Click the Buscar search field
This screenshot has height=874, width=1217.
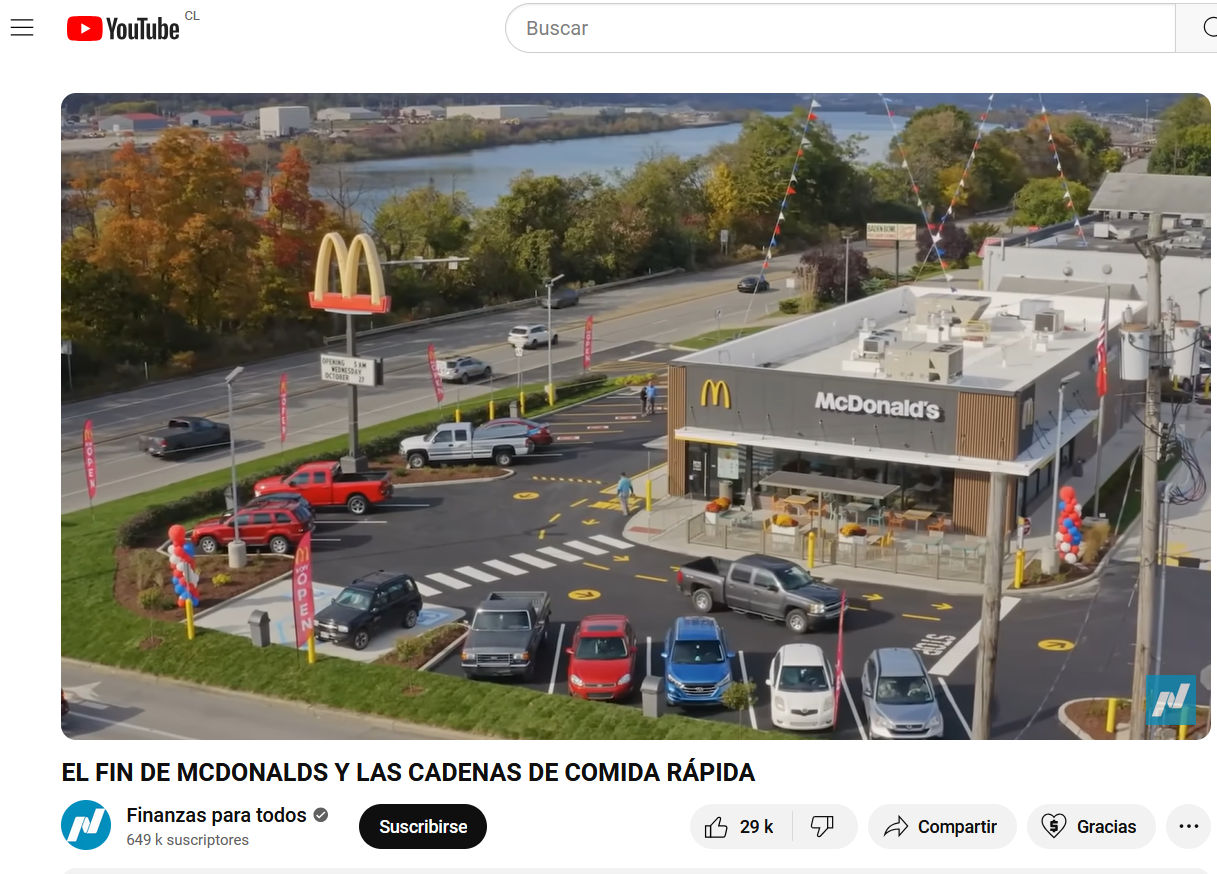click(x=840, y=28)
